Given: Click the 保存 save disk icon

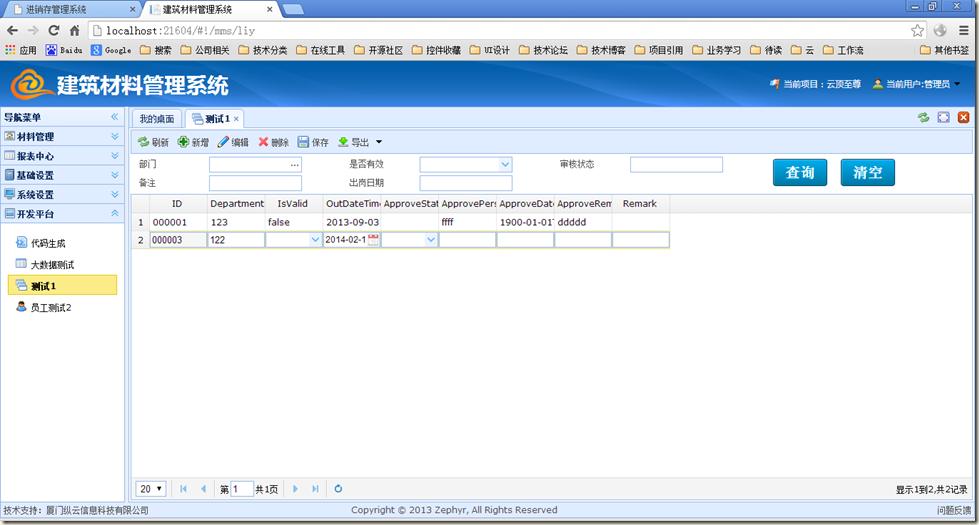Looking at the screenshot, I should [x=304, y=142].
